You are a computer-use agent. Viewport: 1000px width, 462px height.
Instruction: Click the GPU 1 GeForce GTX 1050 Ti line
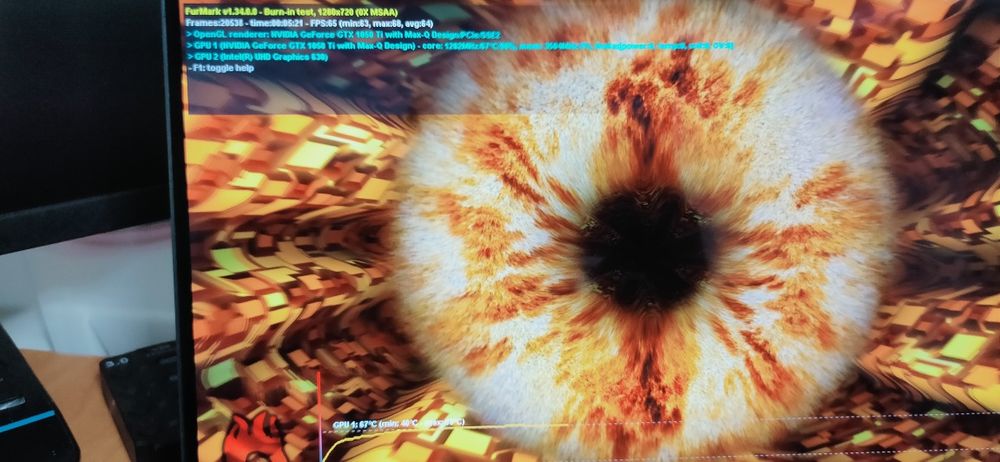(x=460, y=46)
